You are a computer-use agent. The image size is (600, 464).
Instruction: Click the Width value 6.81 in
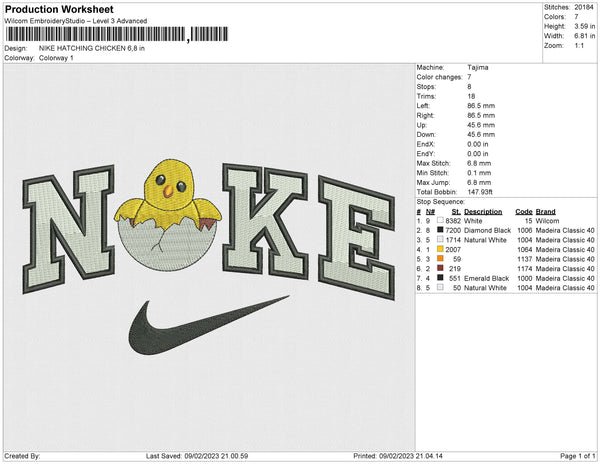tap(585, 36)
